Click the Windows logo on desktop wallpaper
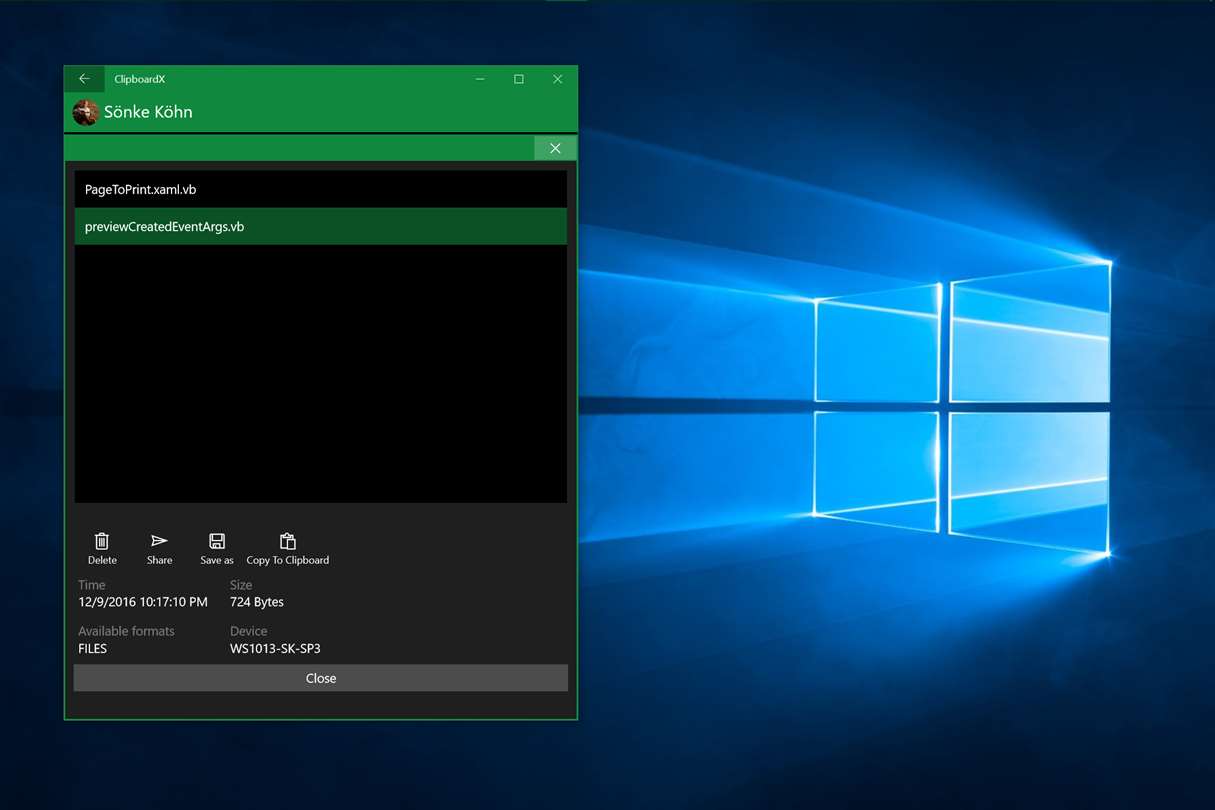 (x=963, y=405)
